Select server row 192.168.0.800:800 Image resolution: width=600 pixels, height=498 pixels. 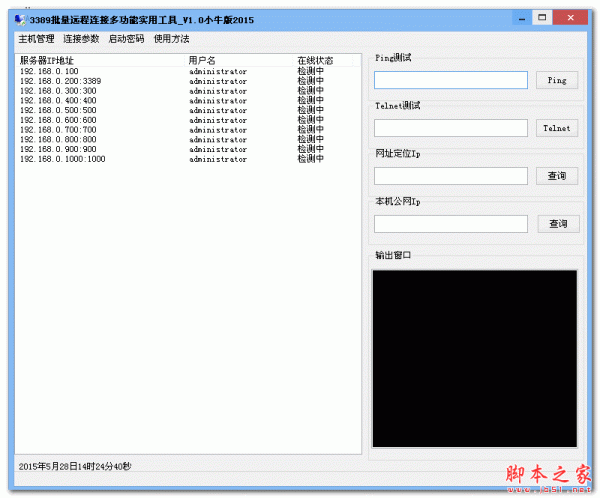(188, 139)
